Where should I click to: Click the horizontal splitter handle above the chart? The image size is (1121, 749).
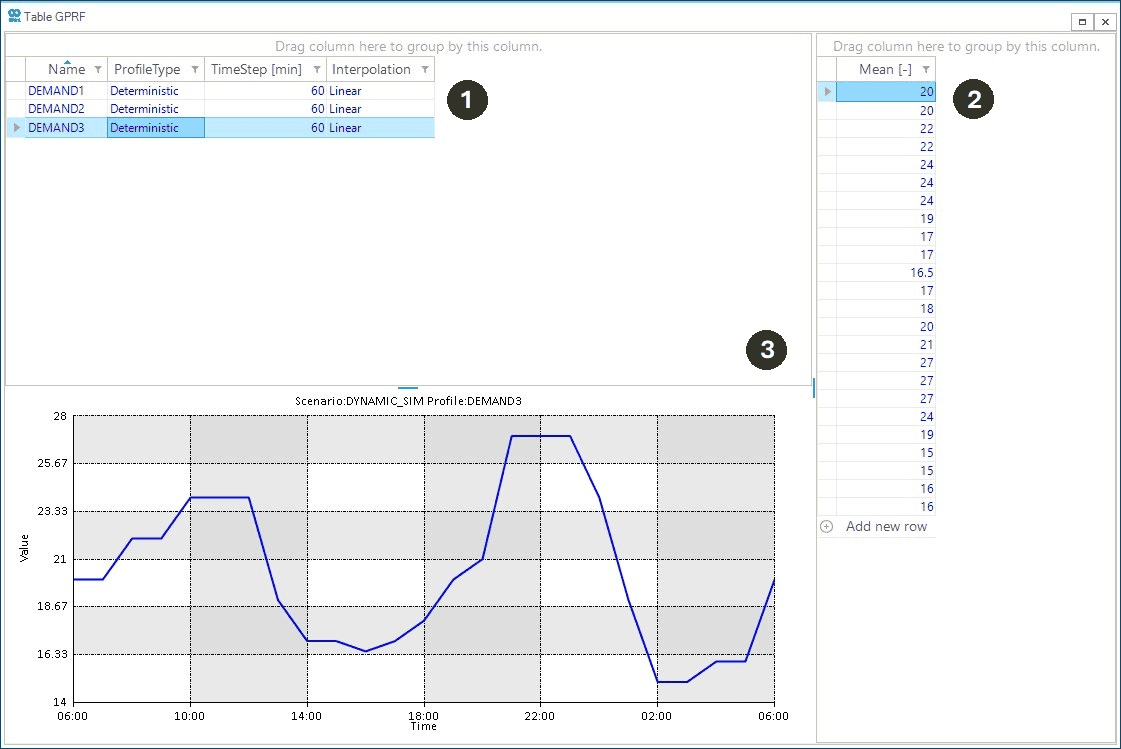(x=408, y=386)
